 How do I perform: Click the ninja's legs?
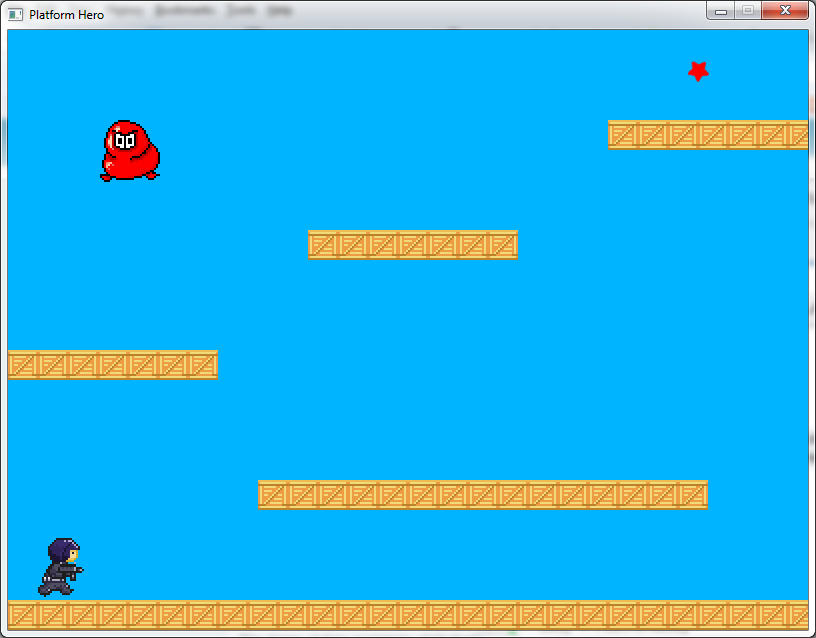click(x=56, y=586)
